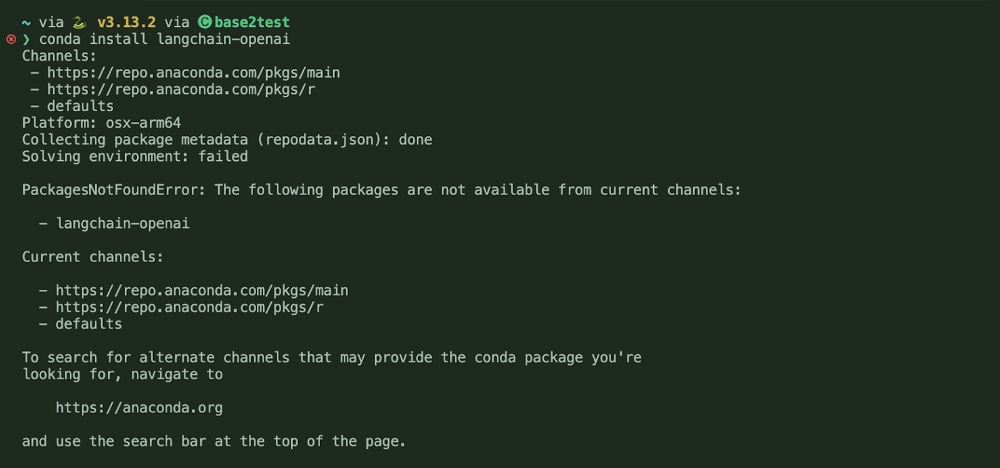
Task: Click the base2test environment name
Action: pyautogui.click(x=254, y=22)
